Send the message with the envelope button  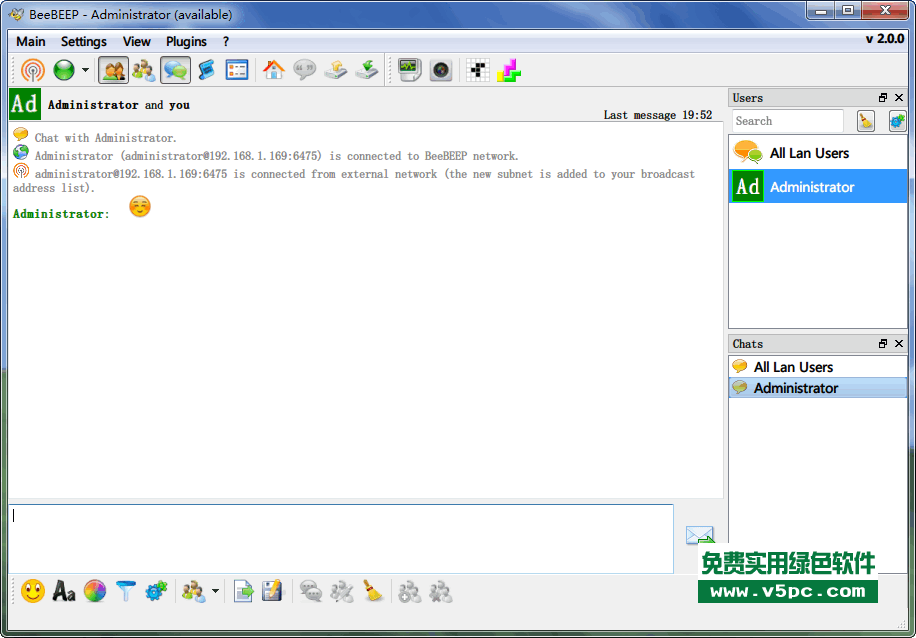pos(700,535)
